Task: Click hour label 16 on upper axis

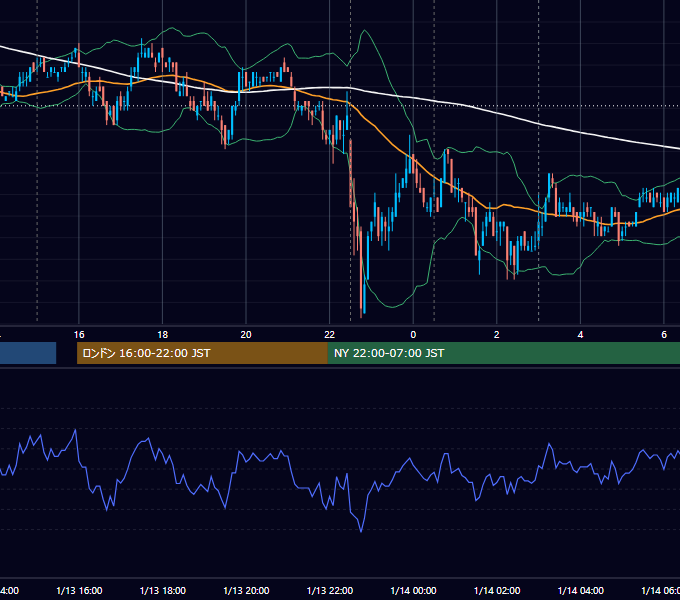Action: click(x=79, y=335)
